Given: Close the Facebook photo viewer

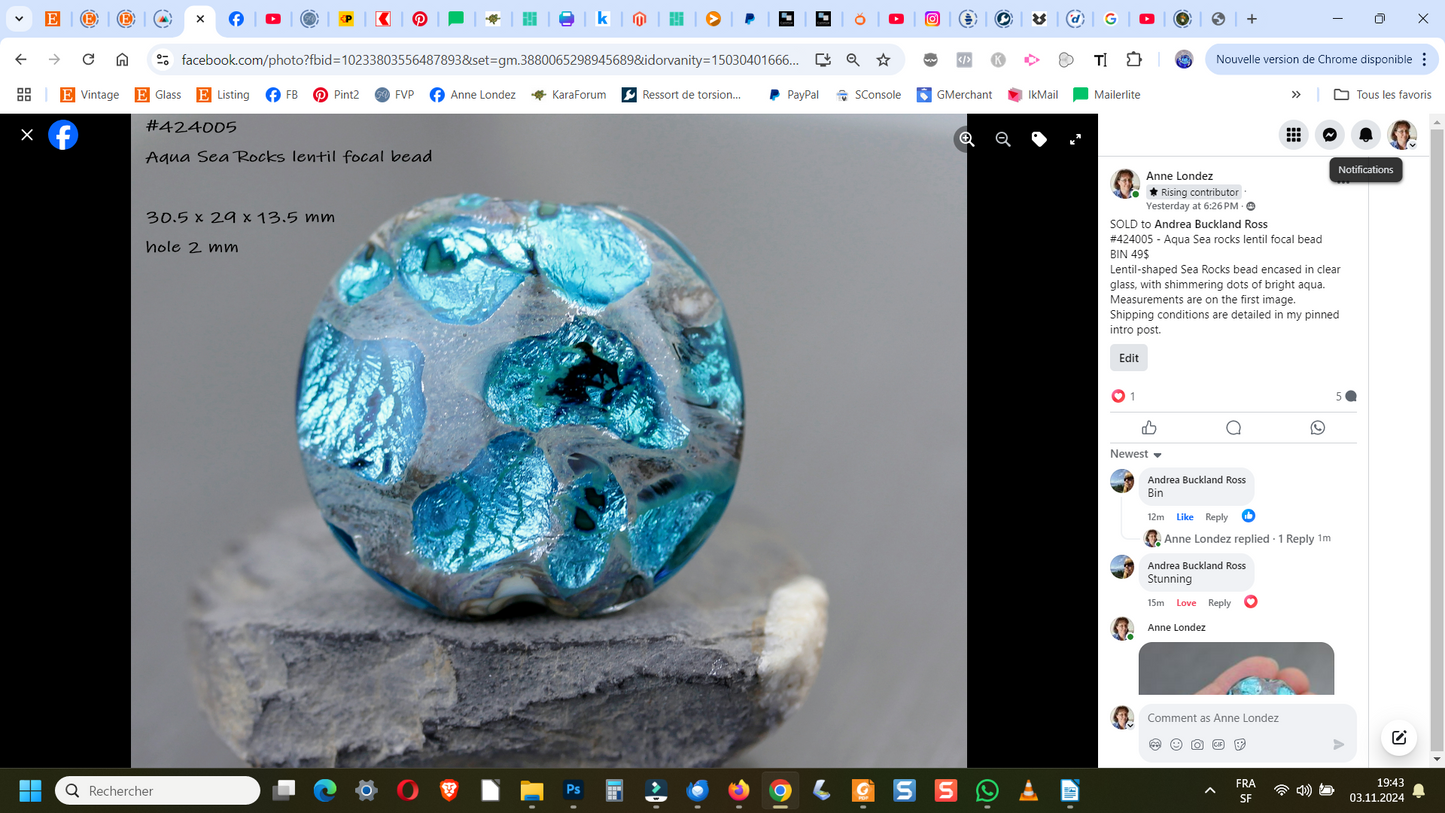Looking at the screenshot, I should (27, 135).
